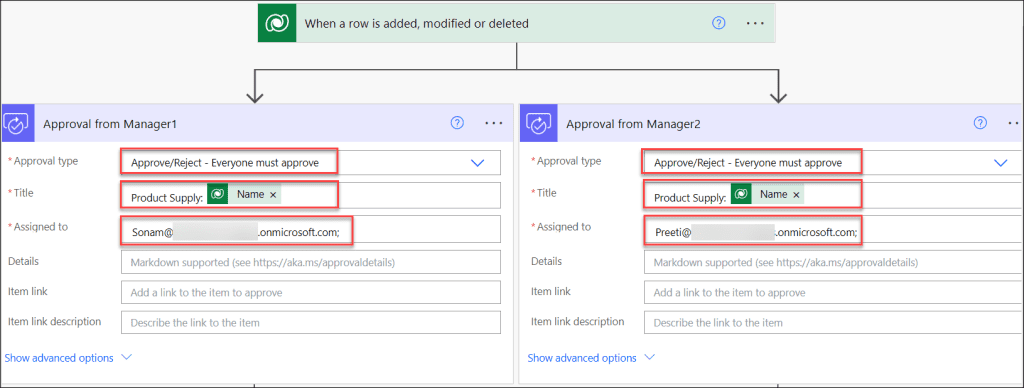The image size is (1024, 388).
Task: Remove the Name token from Manager2 Title
Action: pos(796,195)
